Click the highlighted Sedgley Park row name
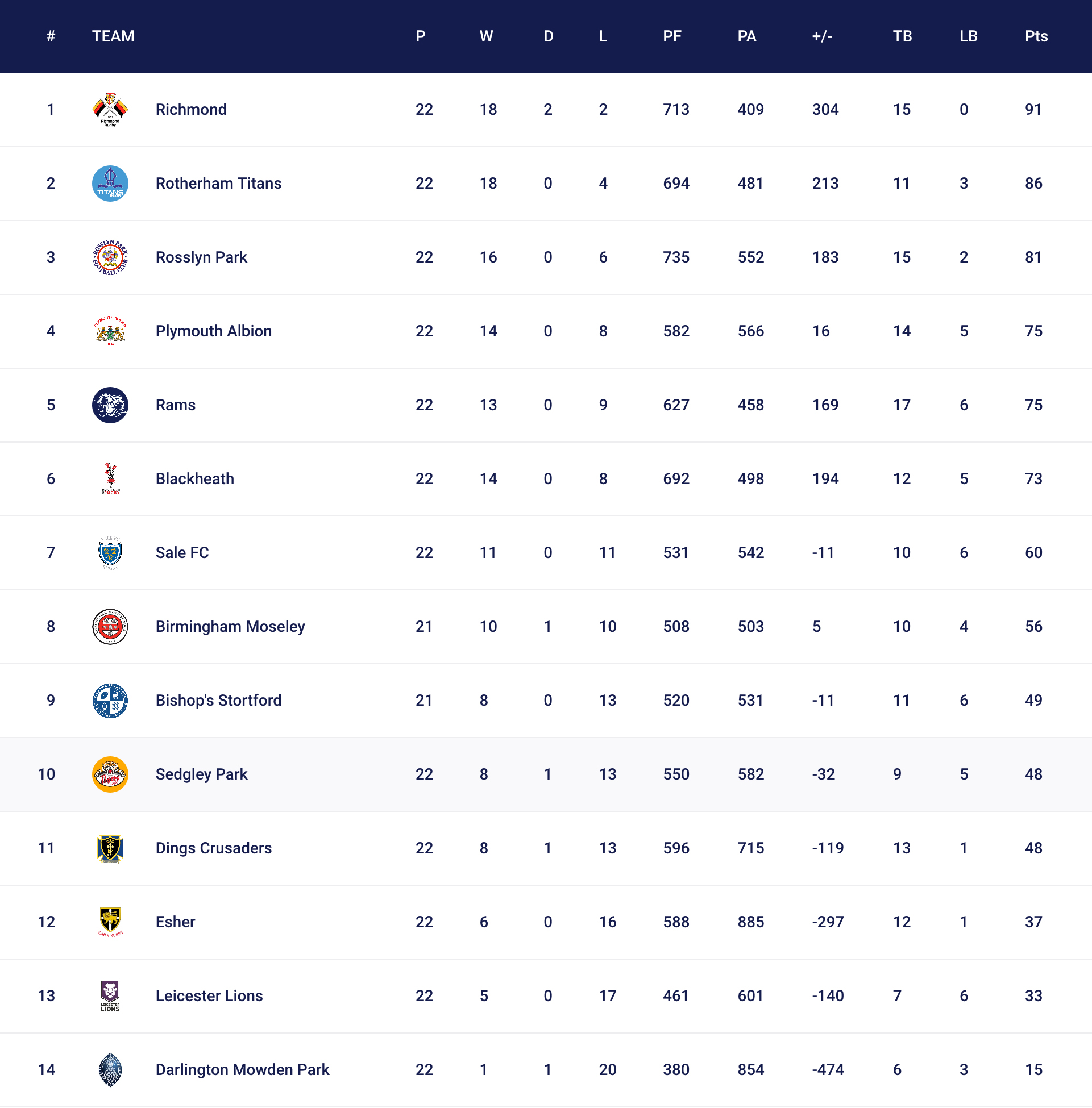Image resolution: width=1092 pixels, height=1108 pixels. coord(201,774)
